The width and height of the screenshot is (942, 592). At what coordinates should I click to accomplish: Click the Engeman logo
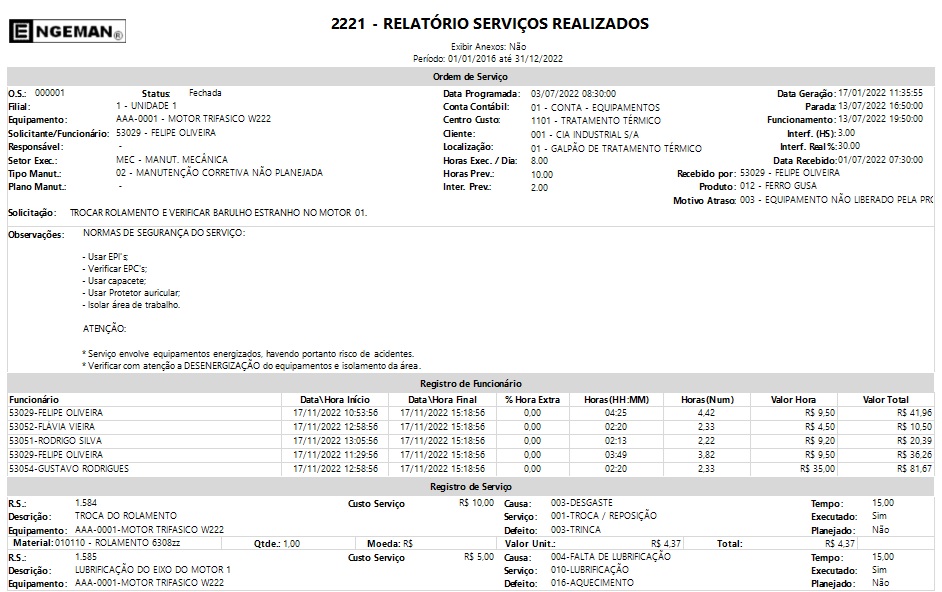[x=66, y=32]
